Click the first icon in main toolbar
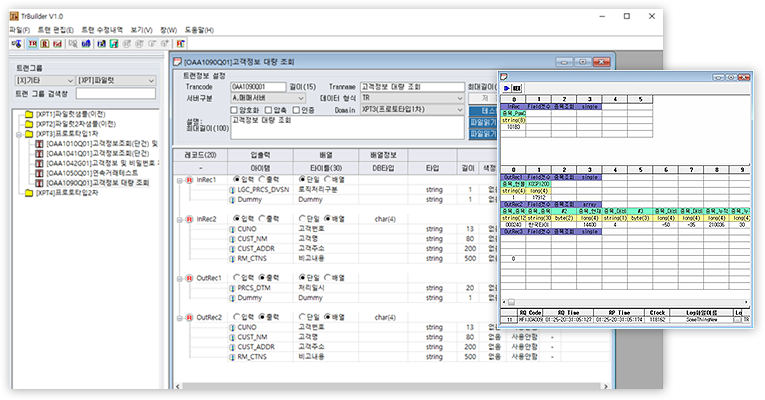Screen dimensions: 765x400 (14, 45)
